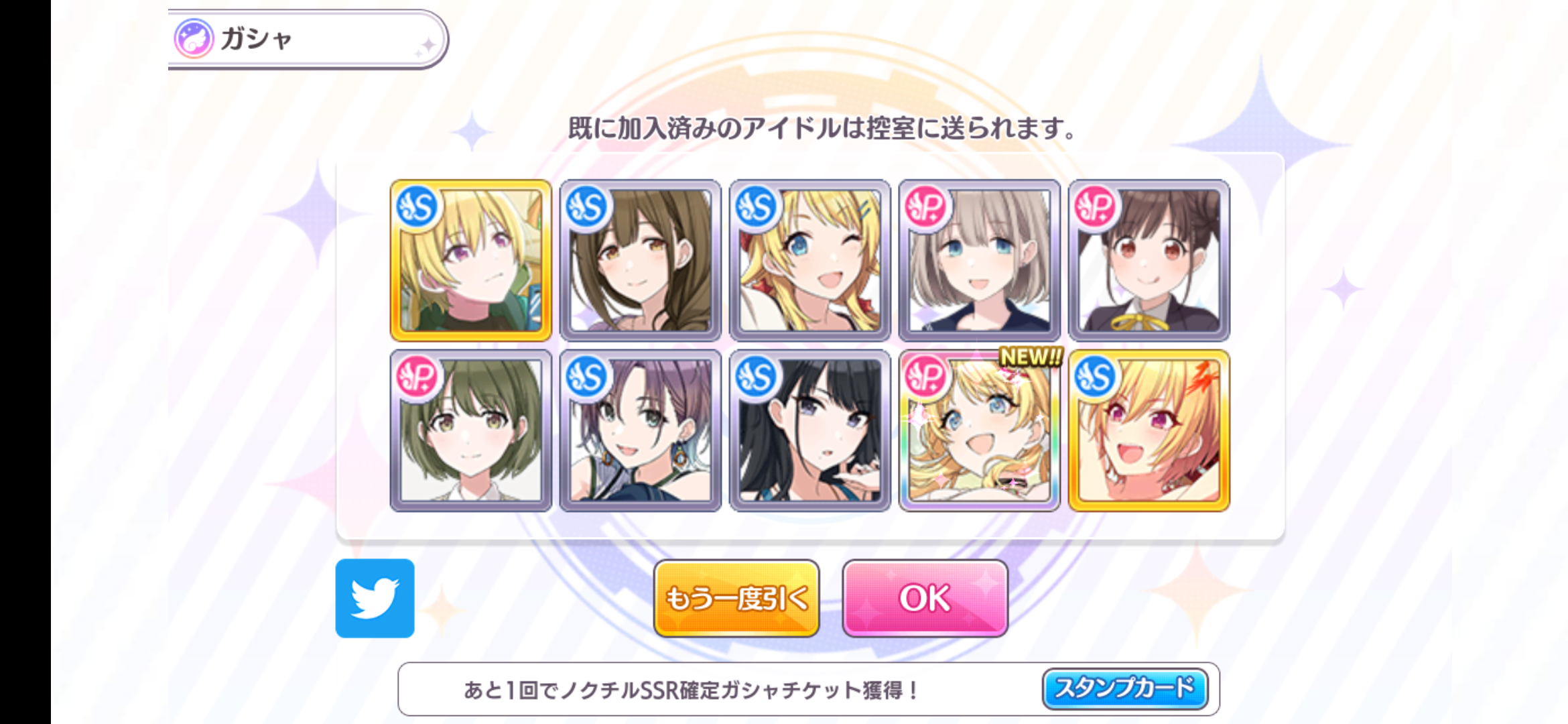Select the black long-haired idol card
1568x724 pixels.
pyautogui.click(x=809, y=430)
